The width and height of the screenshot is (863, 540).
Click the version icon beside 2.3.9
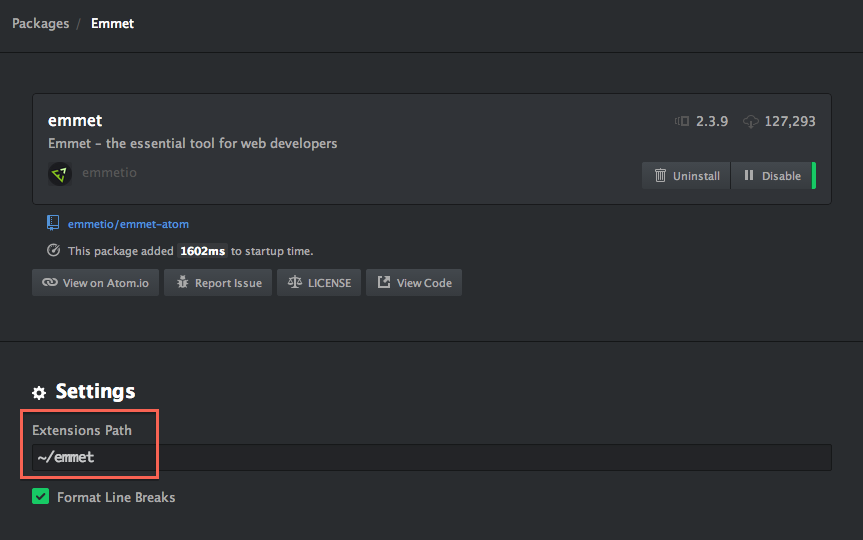682,121
